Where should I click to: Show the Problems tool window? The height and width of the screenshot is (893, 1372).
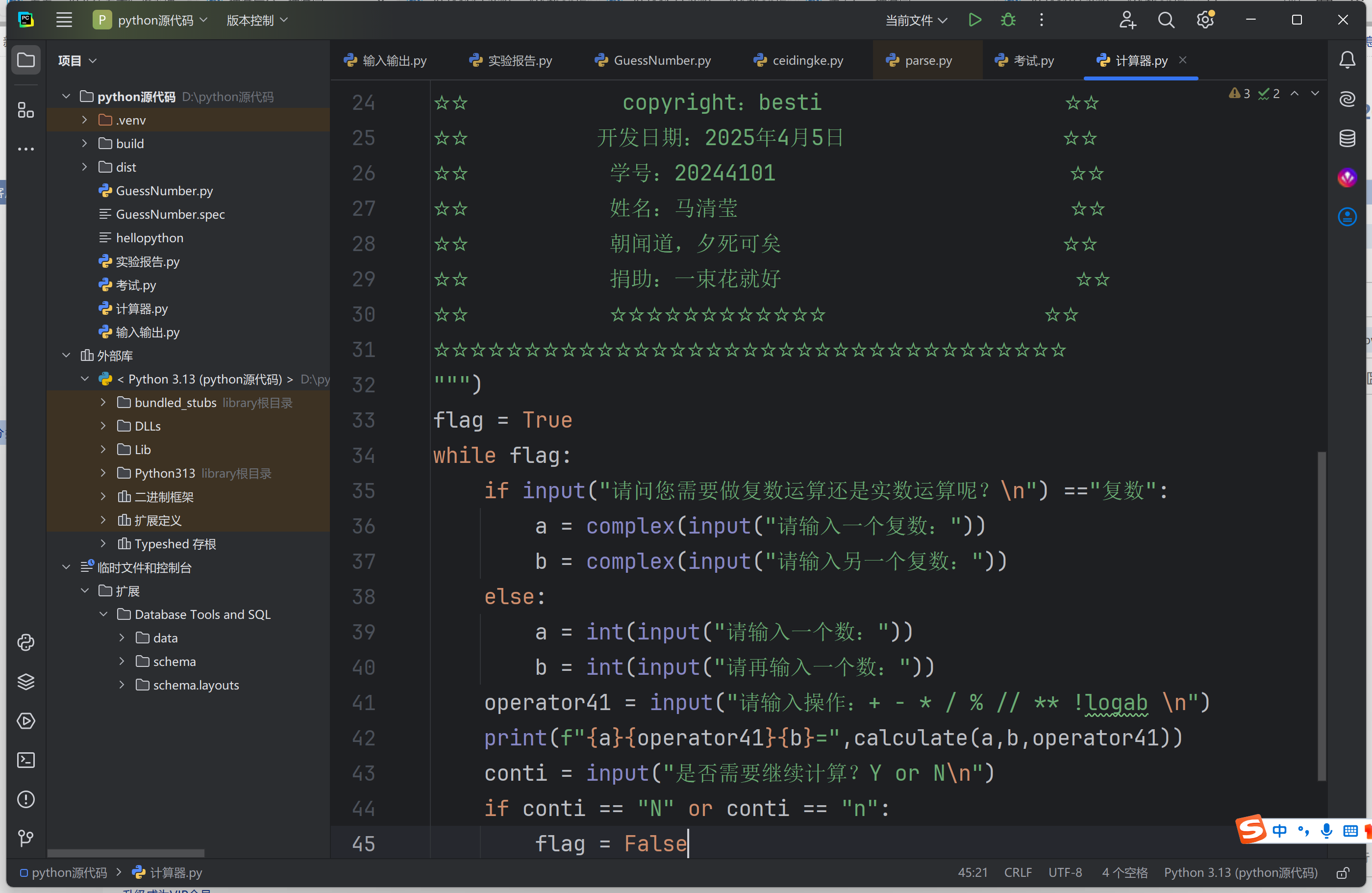tap(26, 799)
